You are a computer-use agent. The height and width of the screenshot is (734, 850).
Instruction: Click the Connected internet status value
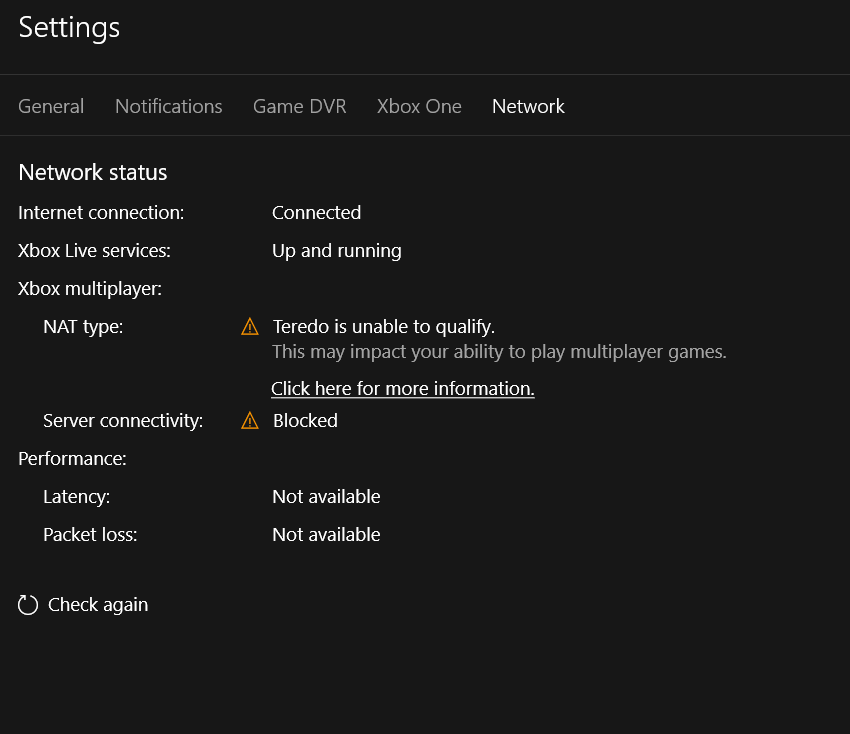pos(317,213)
